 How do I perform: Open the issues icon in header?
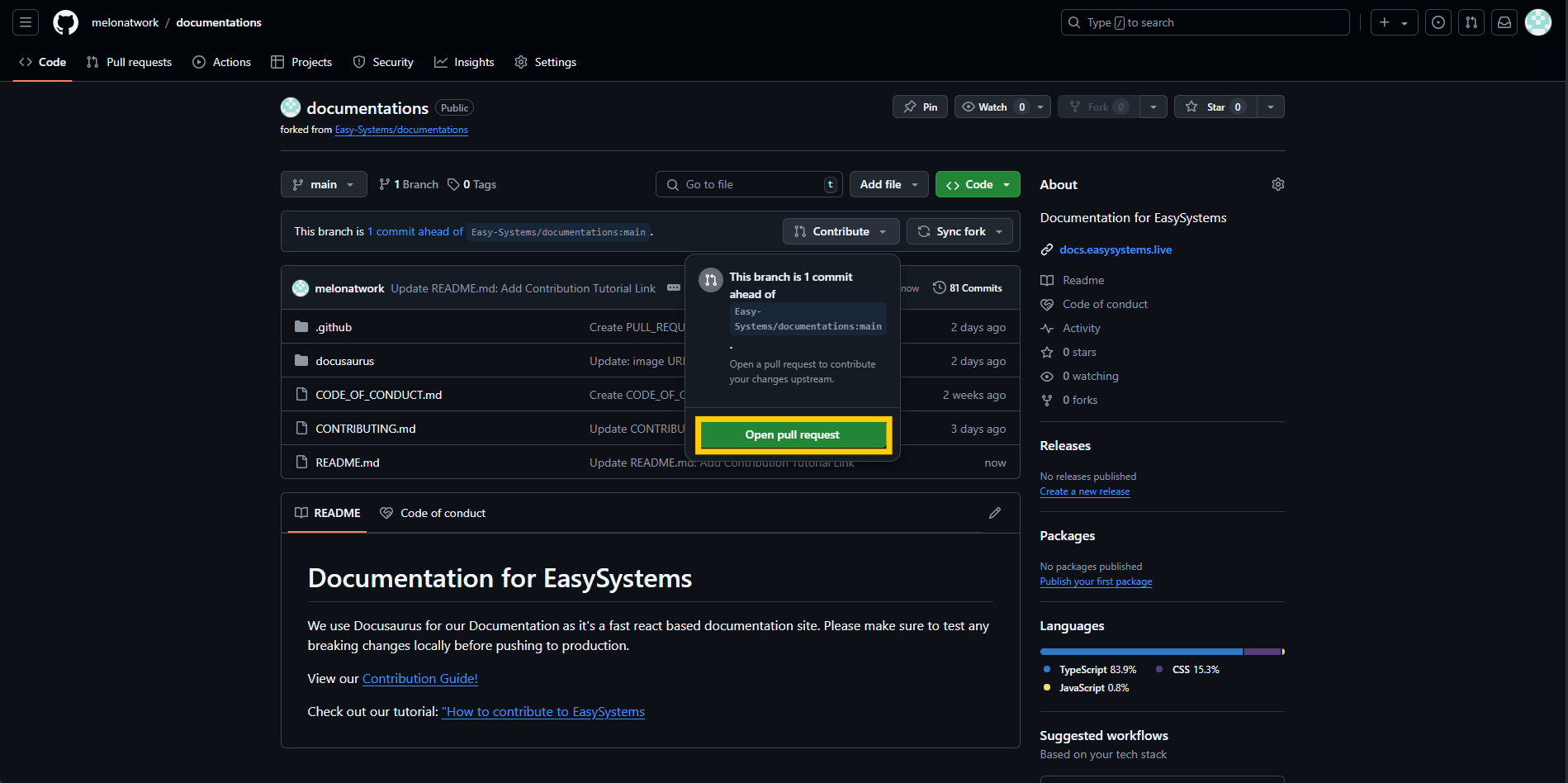pos(1438,22)
